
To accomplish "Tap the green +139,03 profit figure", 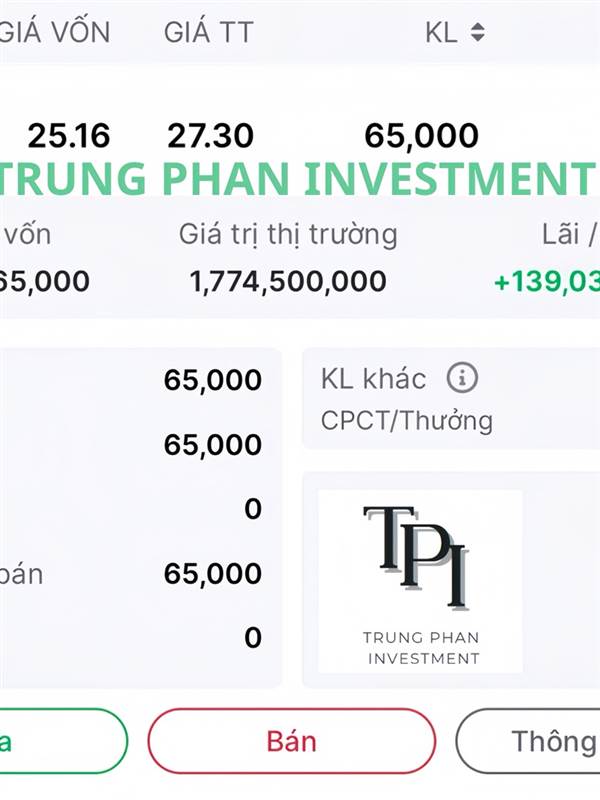I will point(546,281).
